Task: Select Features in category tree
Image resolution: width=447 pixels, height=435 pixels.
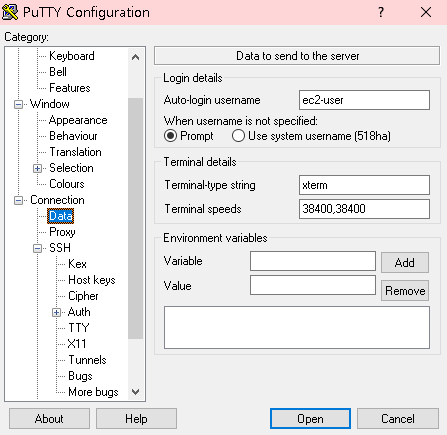Action: [x=70, y=88]
